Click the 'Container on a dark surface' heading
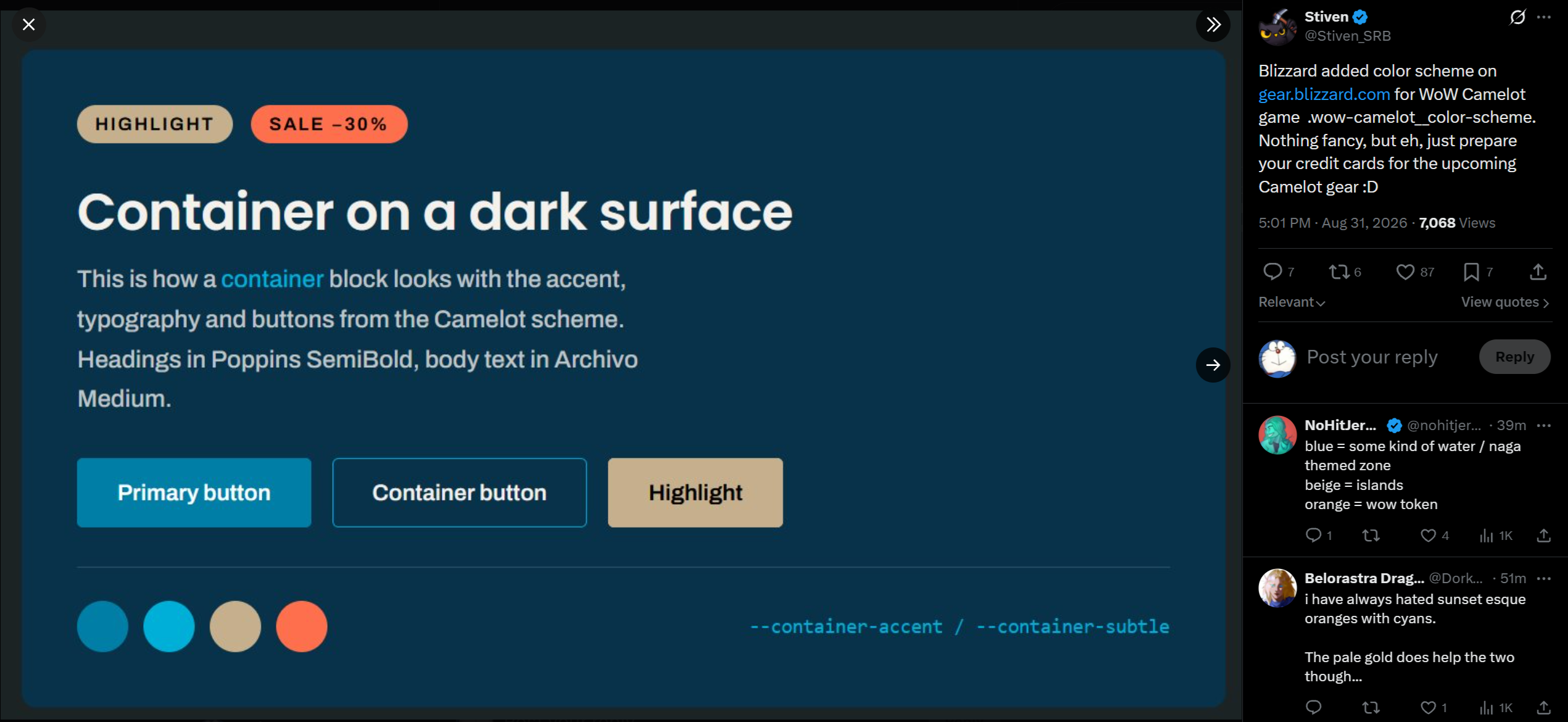The image size is (1568, 722). pyautogui.click(x=435, y=212)
